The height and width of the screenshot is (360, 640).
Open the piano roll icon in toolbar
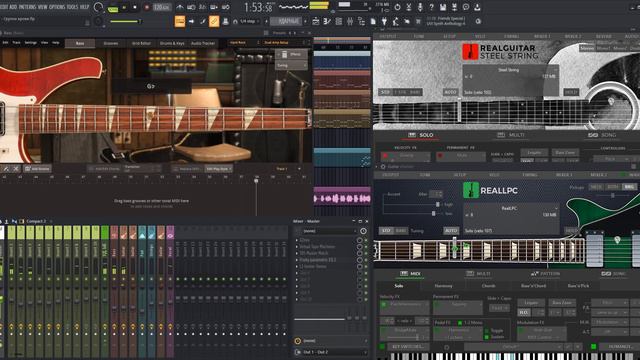[327, 21]
